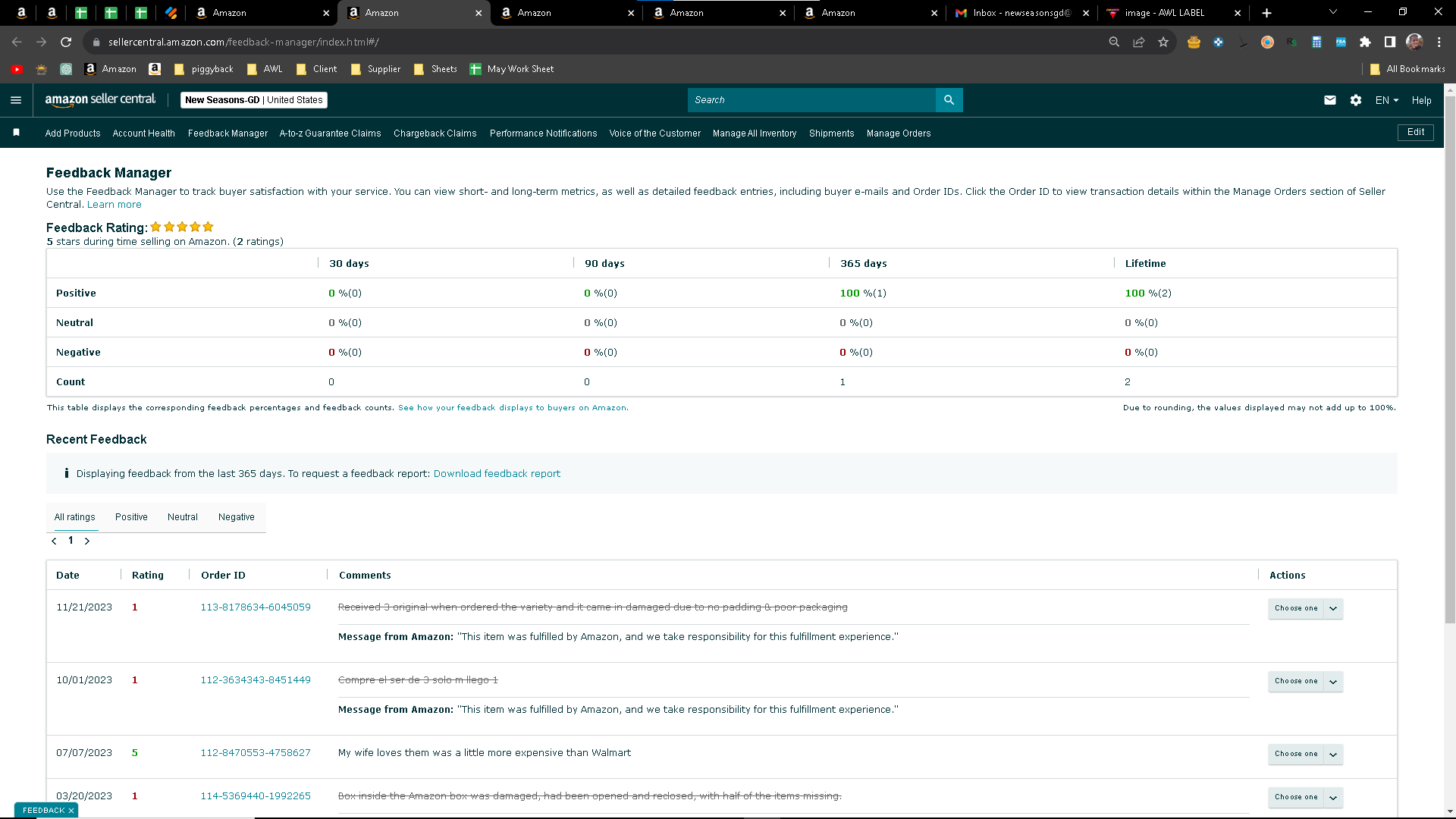
Task: Open the Supplier bookmarks folder
Action: click(376, 69)
